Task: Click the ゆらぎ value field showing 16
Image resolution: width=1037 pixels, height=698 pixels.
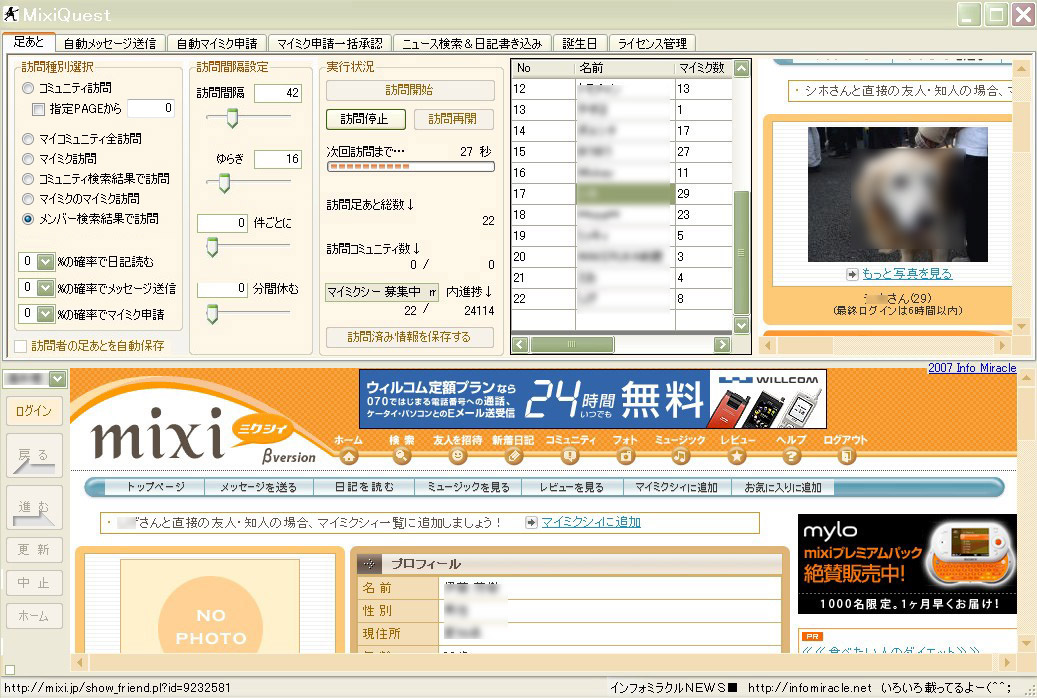Action: [x=278, y=159]
